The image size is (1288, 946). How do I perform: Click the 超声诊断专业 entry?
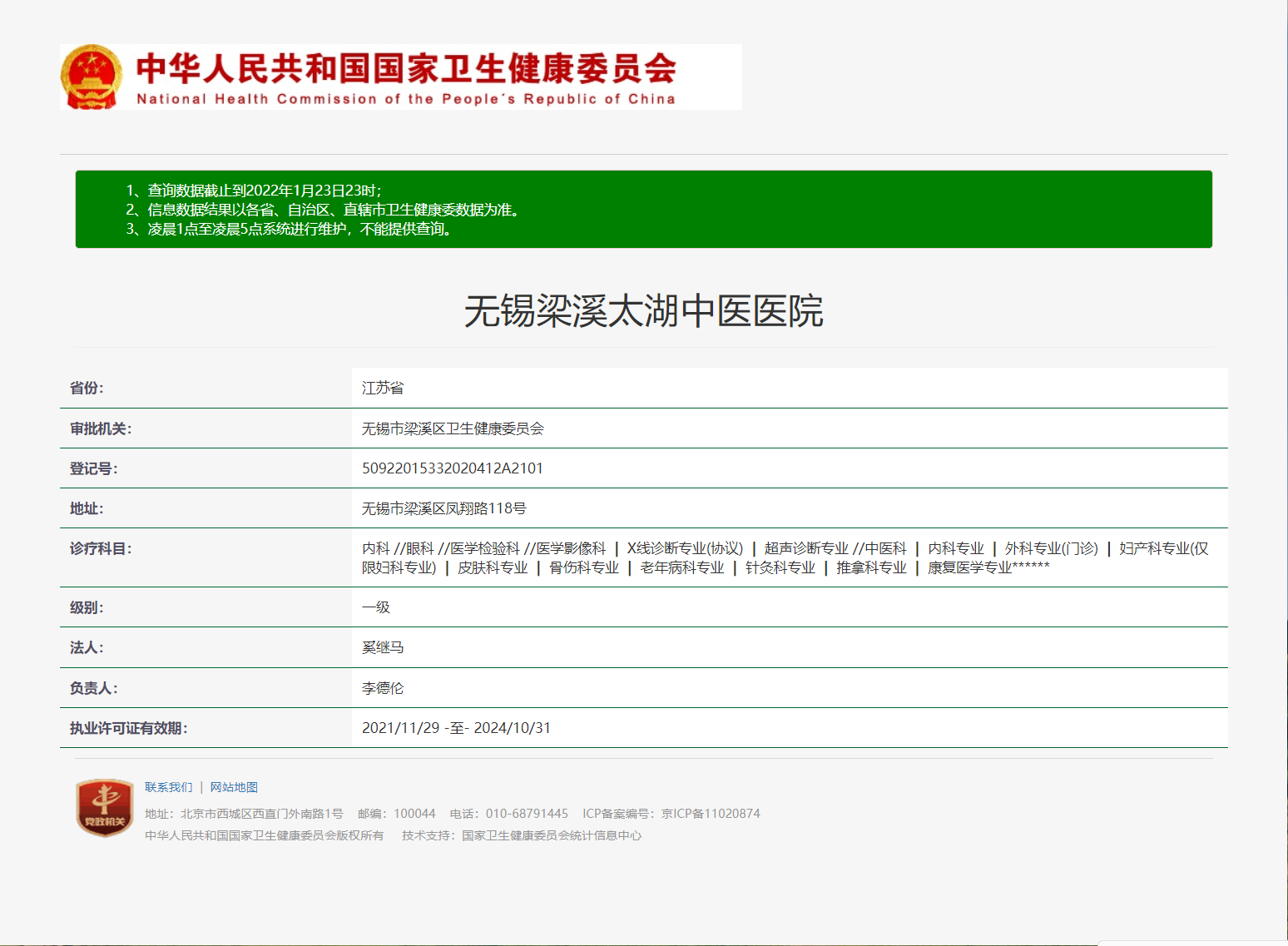[806, 548]
